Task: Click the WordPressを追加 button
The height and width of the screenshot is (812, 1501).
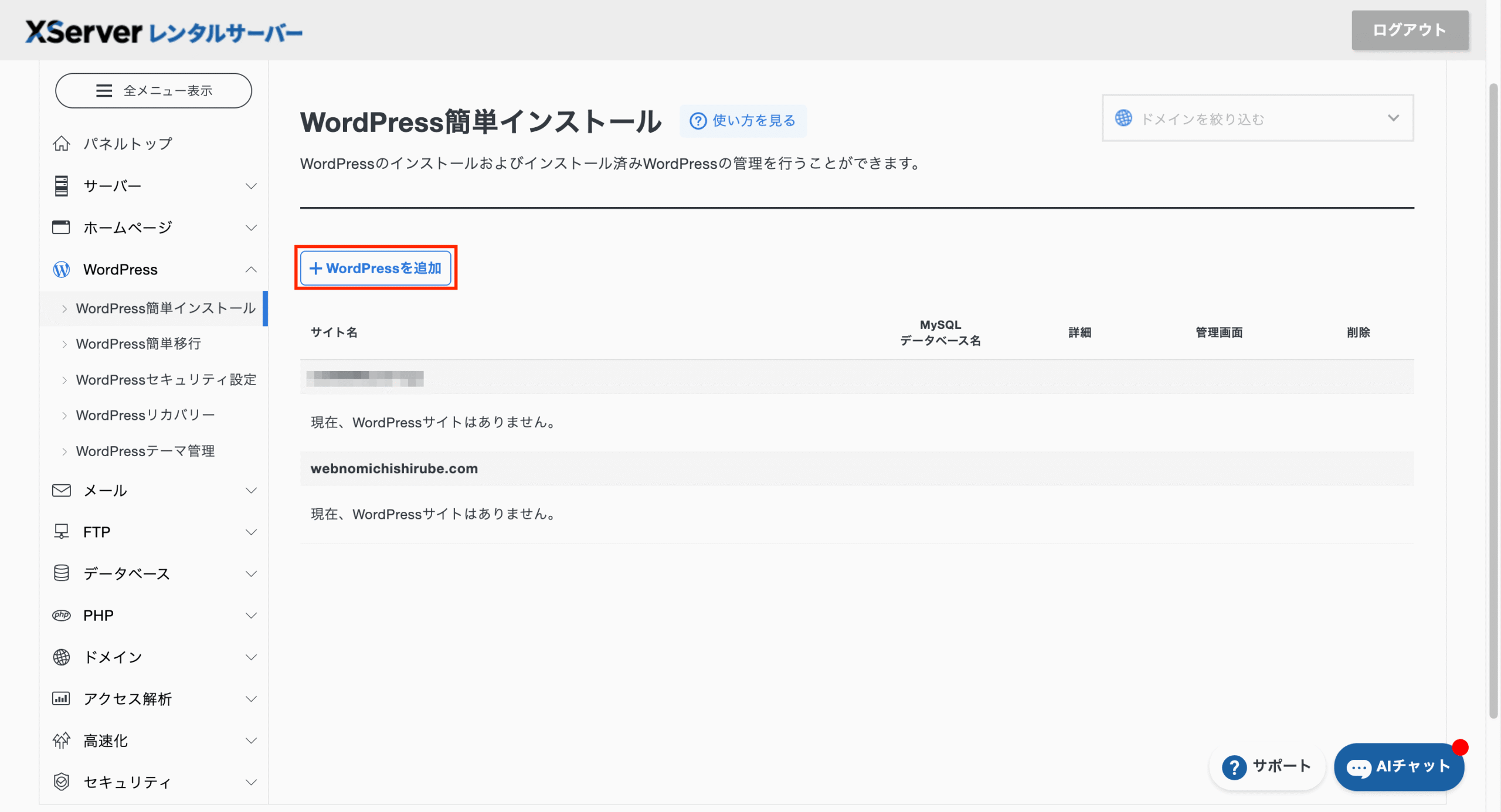Action: point(376,269)
